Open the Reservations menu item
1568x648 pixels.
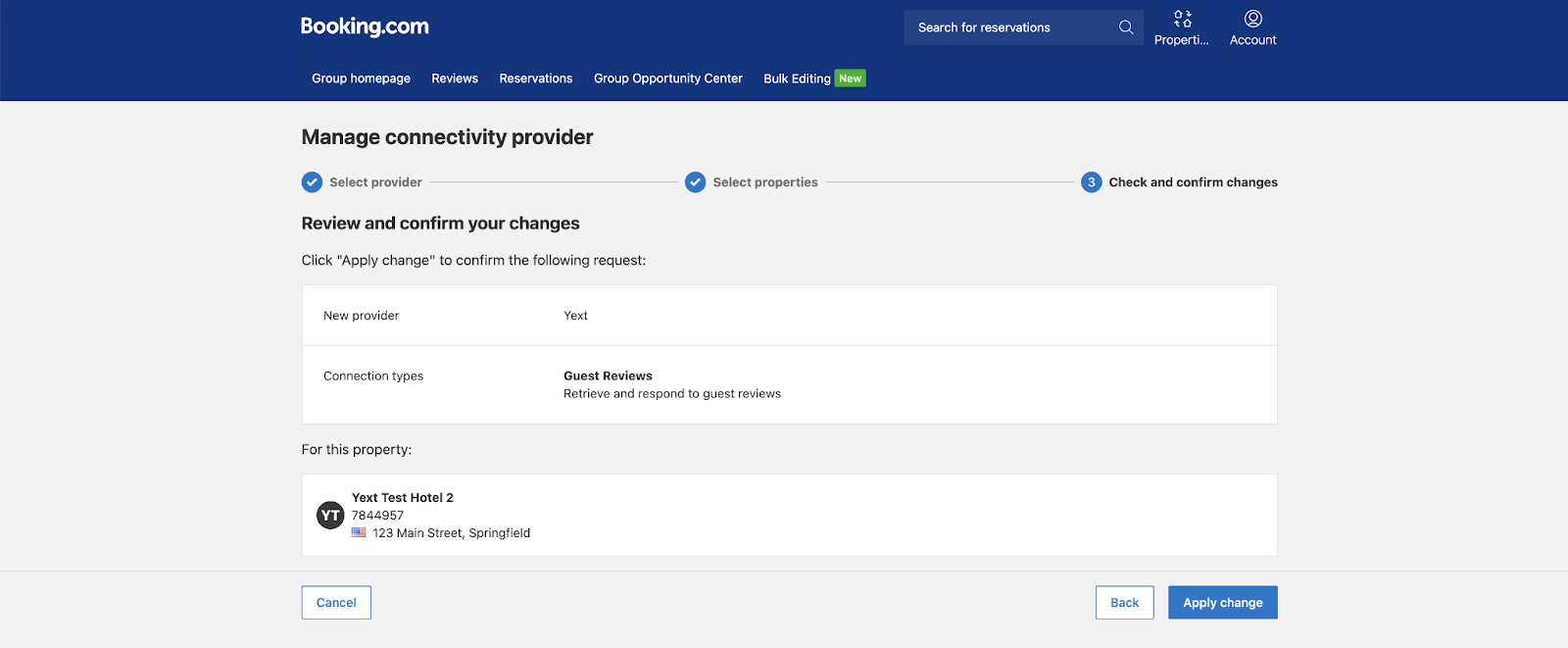(x=535, y=78)
